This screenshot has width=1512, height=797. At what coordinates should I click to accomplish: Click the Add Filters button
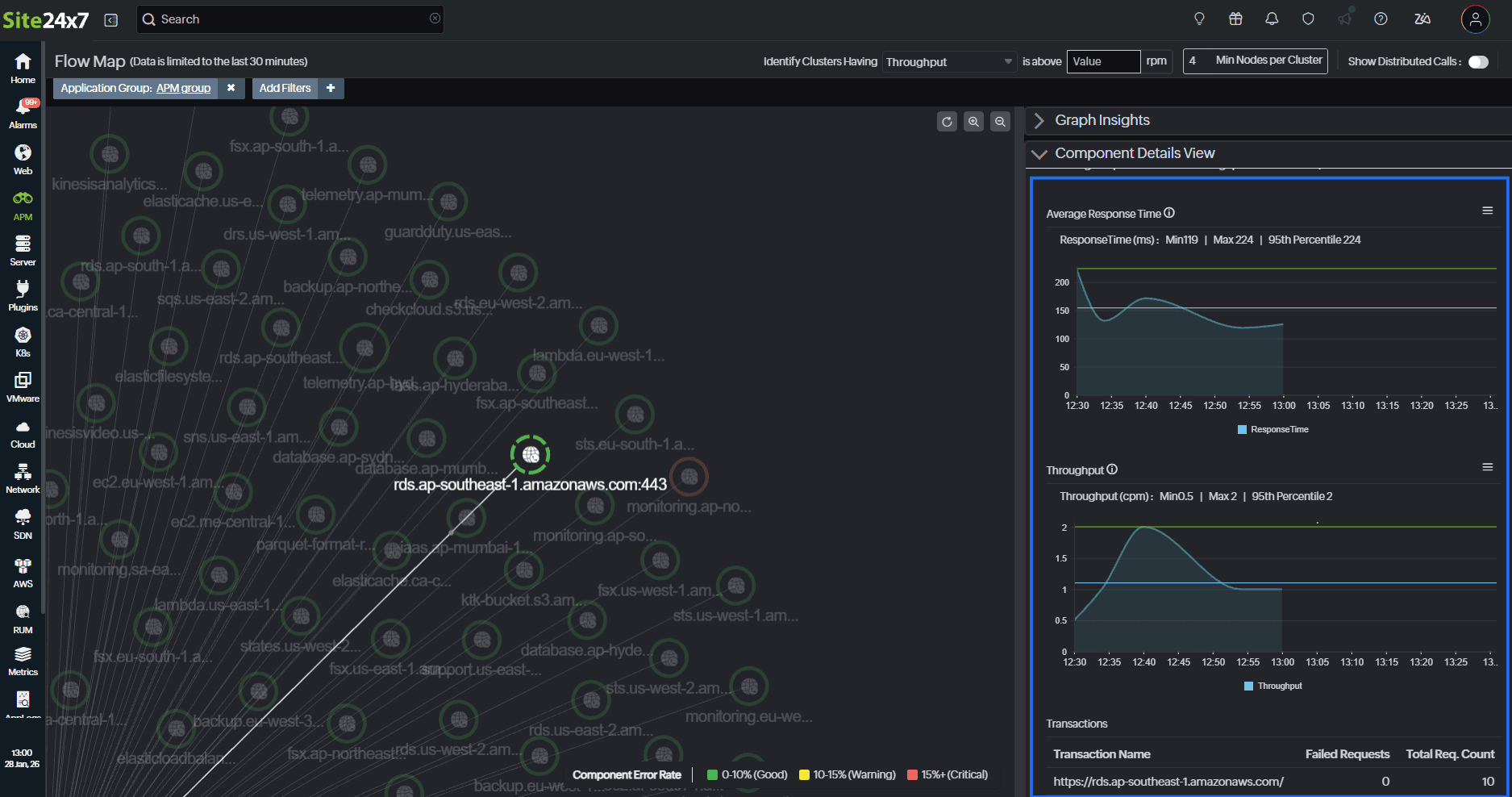point(285,89)
